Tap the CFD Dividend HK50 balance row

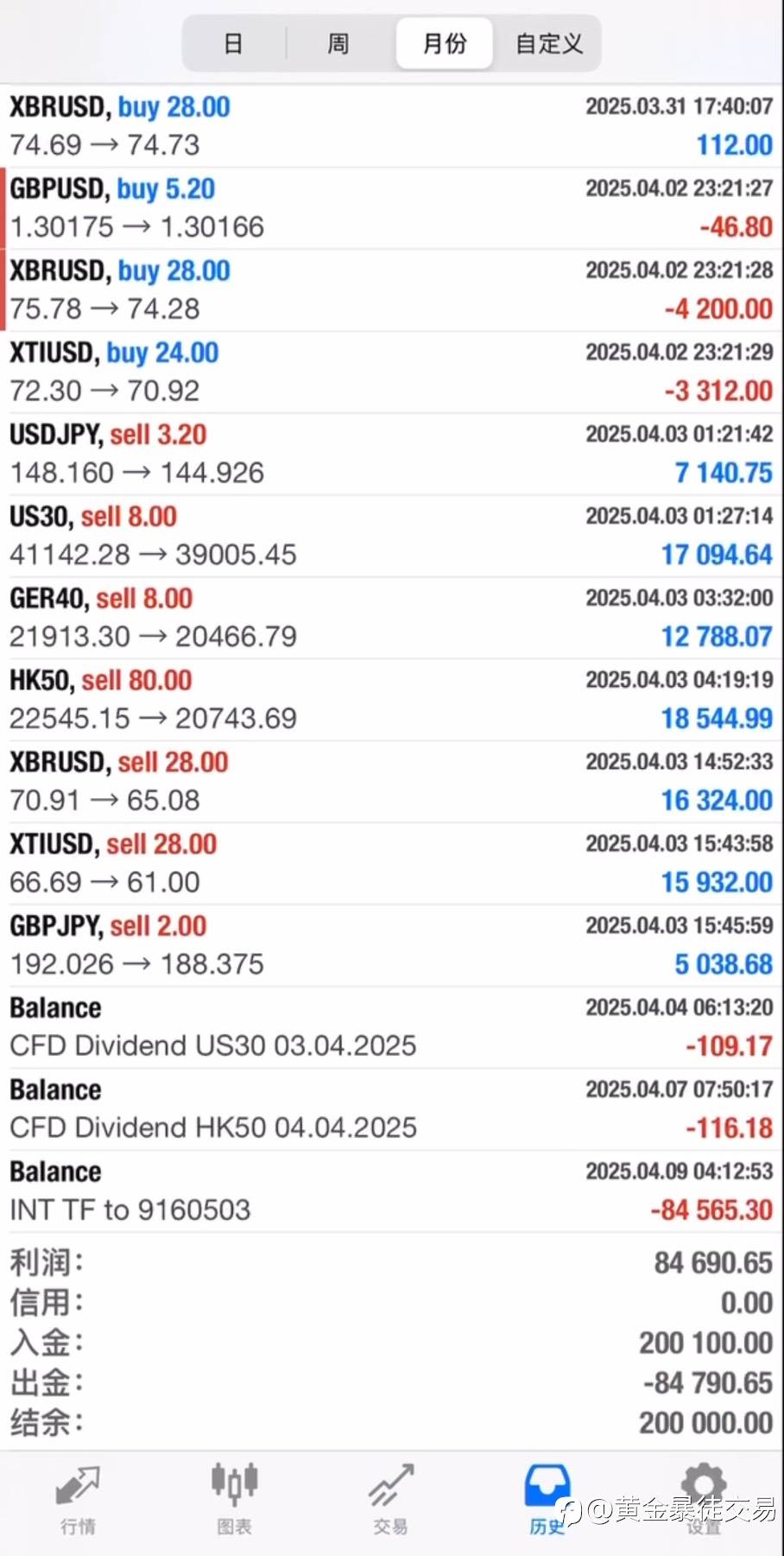392,1109
